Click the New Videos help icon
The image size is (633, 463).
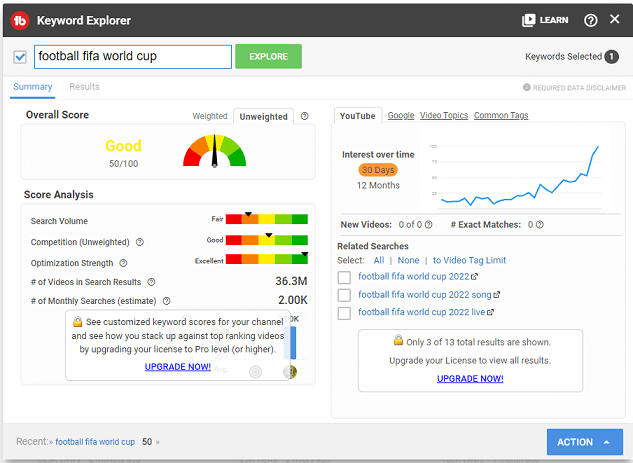tap(429, 224)
